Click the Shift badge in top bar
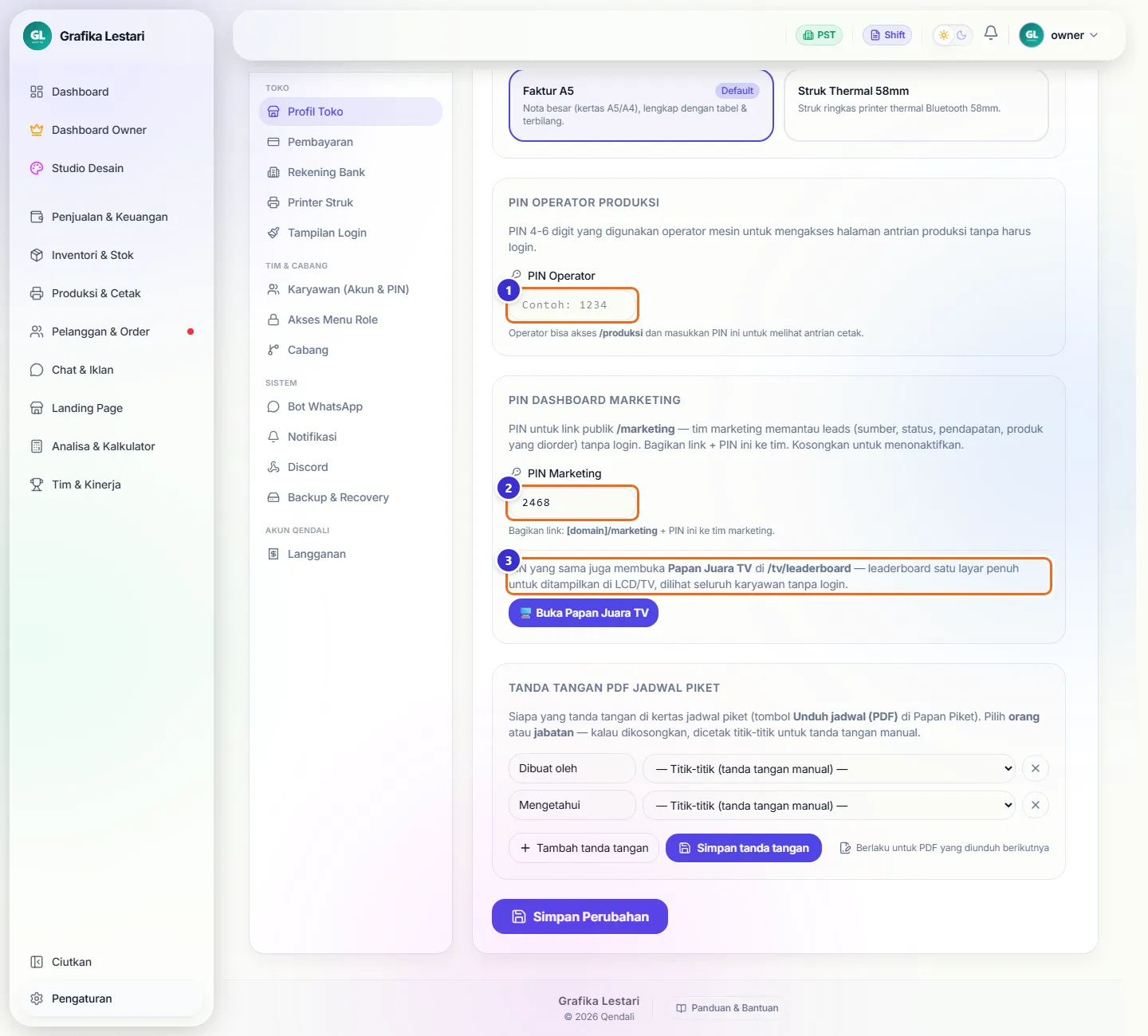 pos(887,35)
